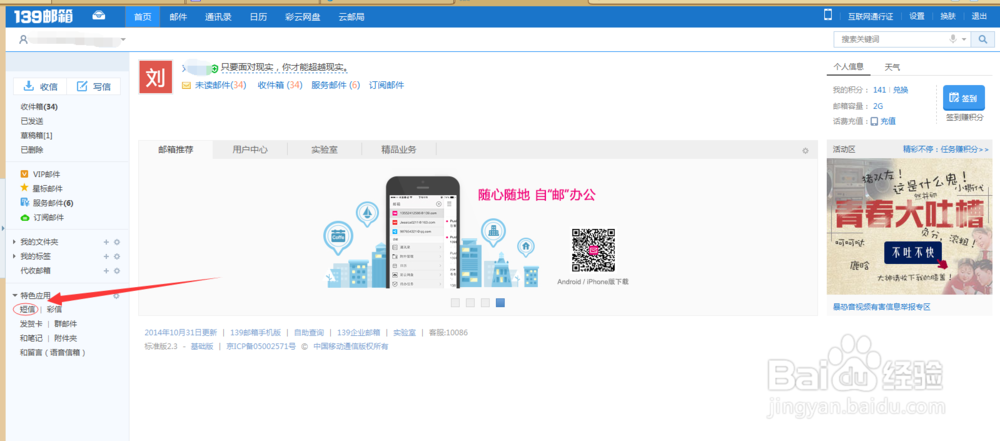The width and height of the screenshot is (1000, 441).
Task: Open the 已发送 folder
Action: coord(32,121)
